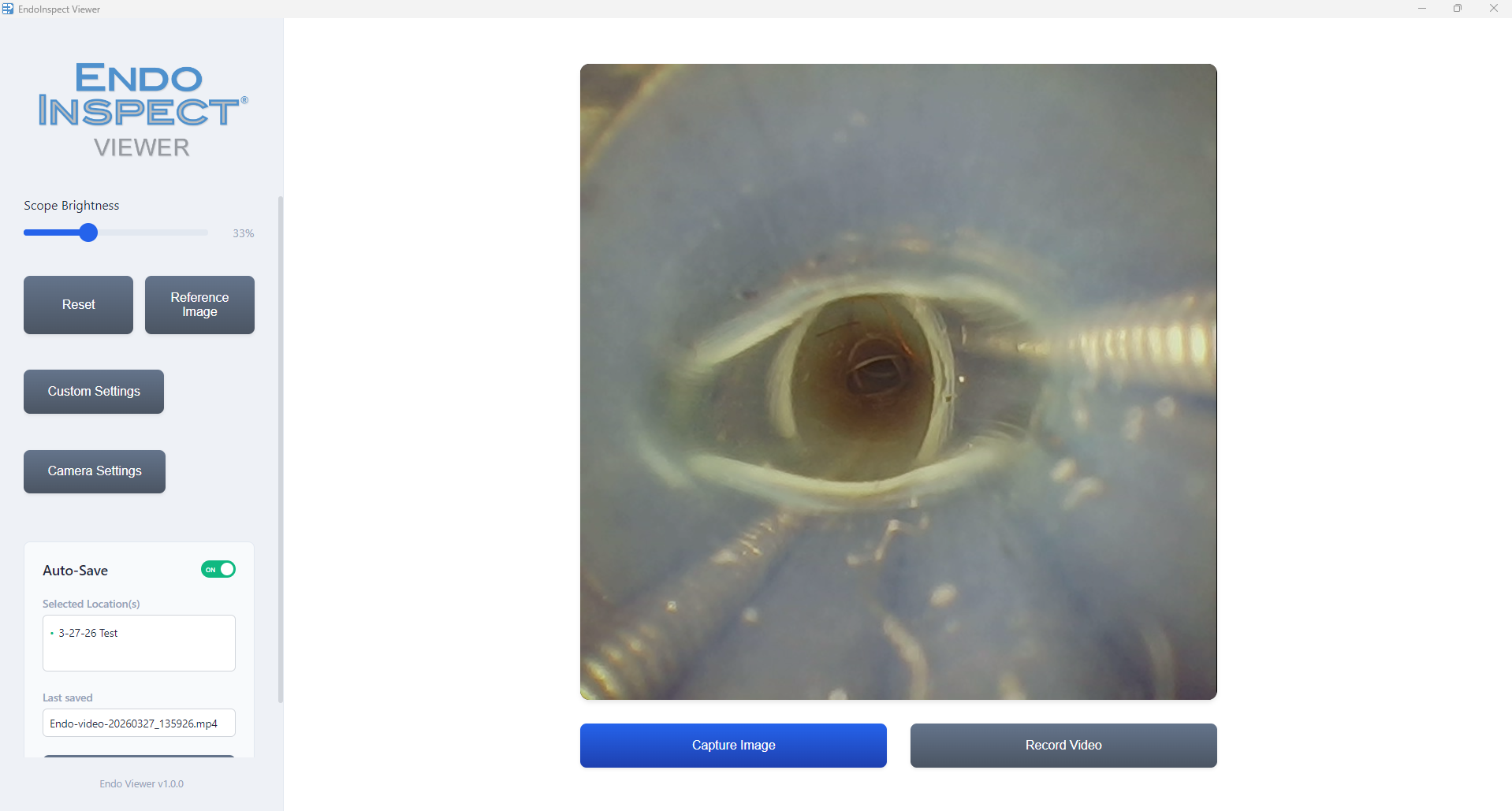Click the Endo Inspect Viewer logo

point(142,110)
